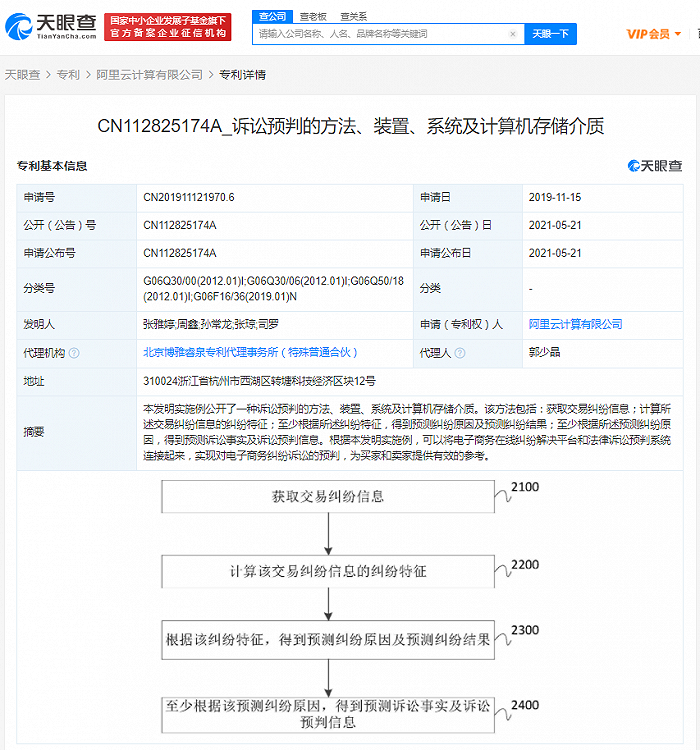
Task: Click flowchart box 获取交易纠纷信息
Action: (328, 496)
